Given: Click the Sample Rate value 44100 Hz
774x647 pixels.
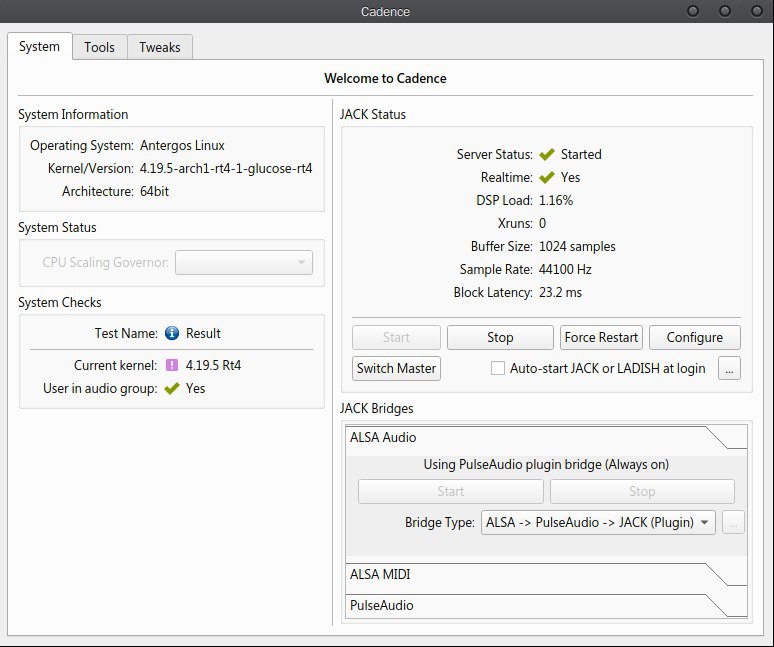Looking at the screenshot, I should [565, 269].
